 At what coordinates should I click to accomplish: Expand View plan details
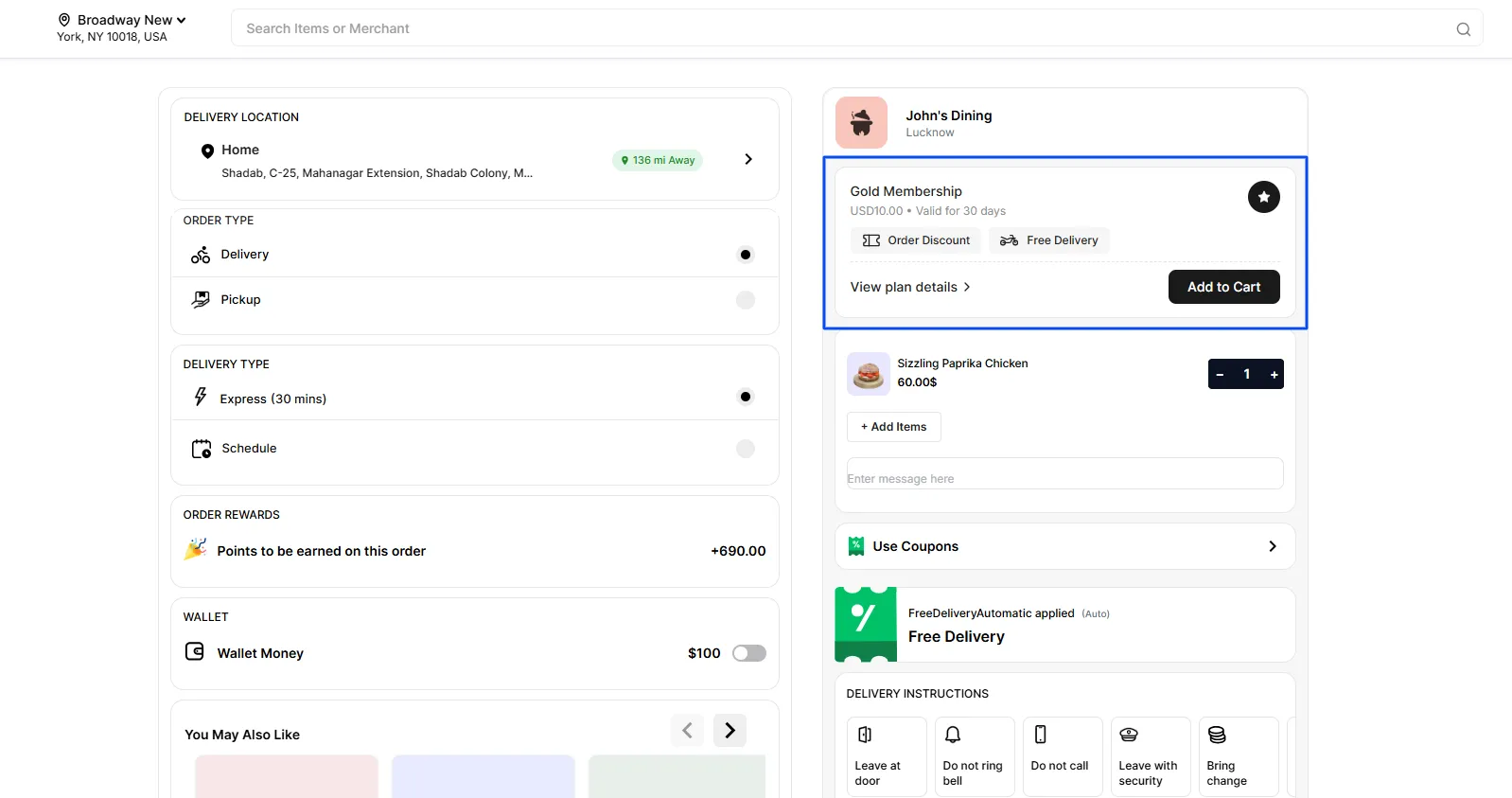click(x=910, y=287)
